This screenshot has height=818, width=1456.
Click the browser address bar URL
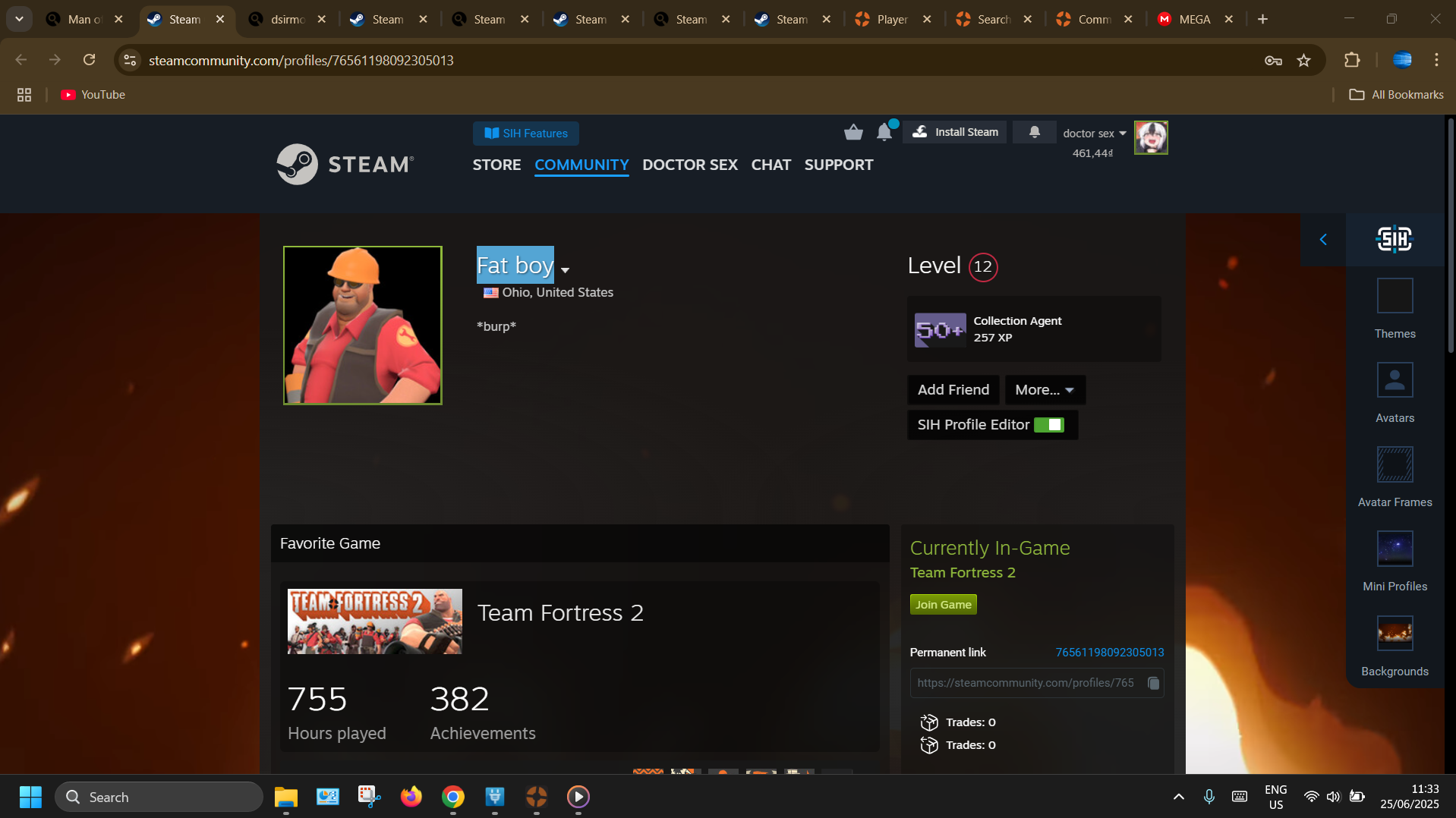coord(301,61)
